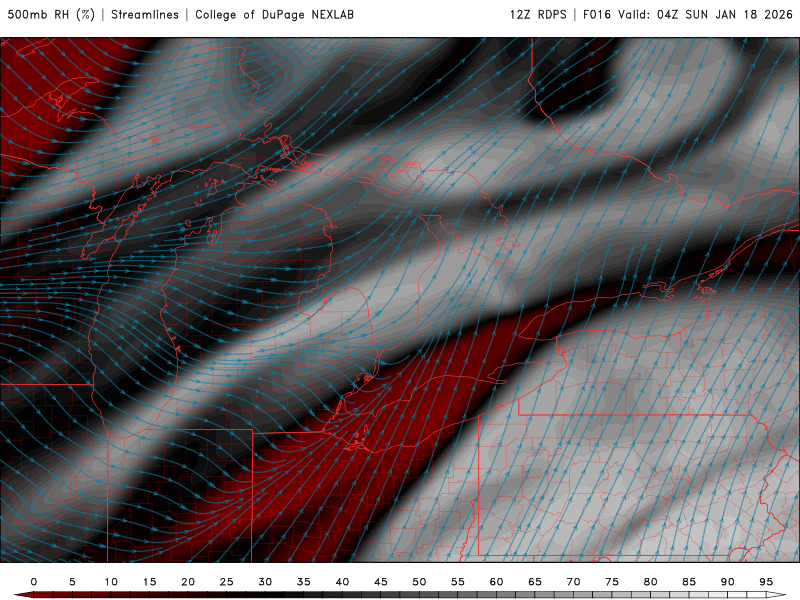The height and width of the screenshot is (600, 800).
Task: Click "Valid: 04Z SUN JAN 18 2026" text
Action: click(706, 14)
